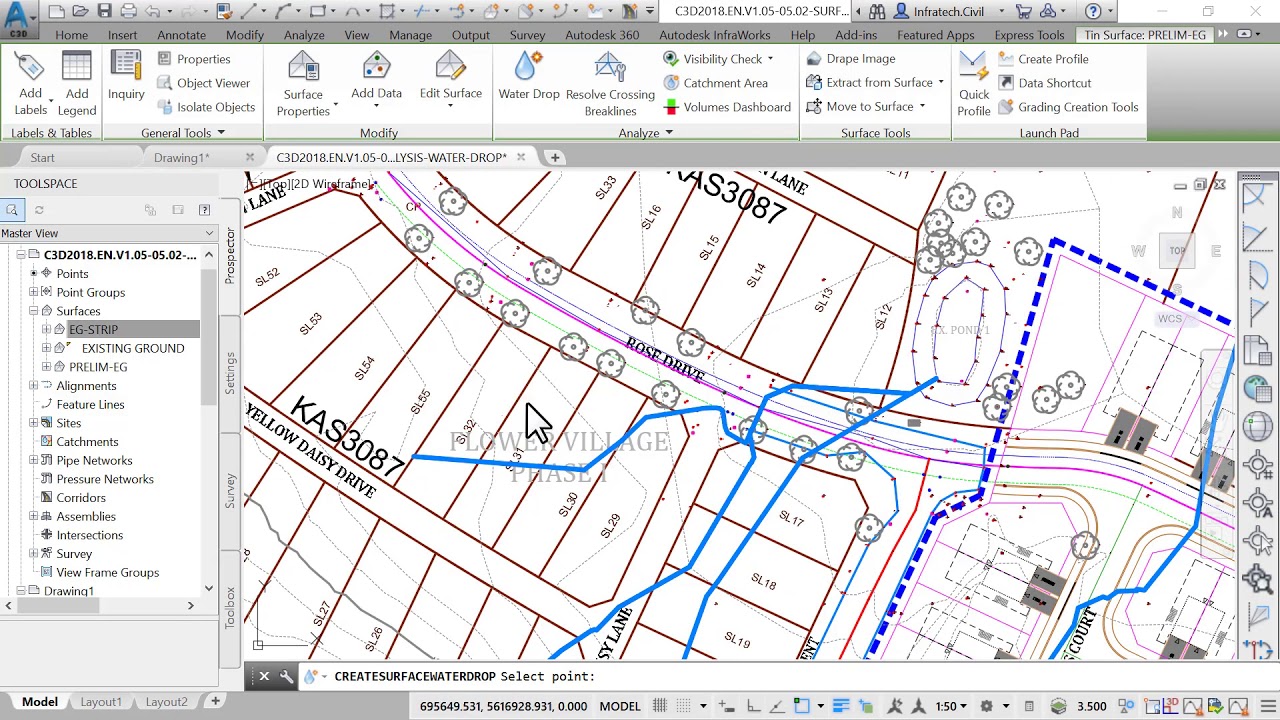Start the Water Drop analysis tool
The height and width of the screenshot is (720, 1280).
tap(529, 76)
